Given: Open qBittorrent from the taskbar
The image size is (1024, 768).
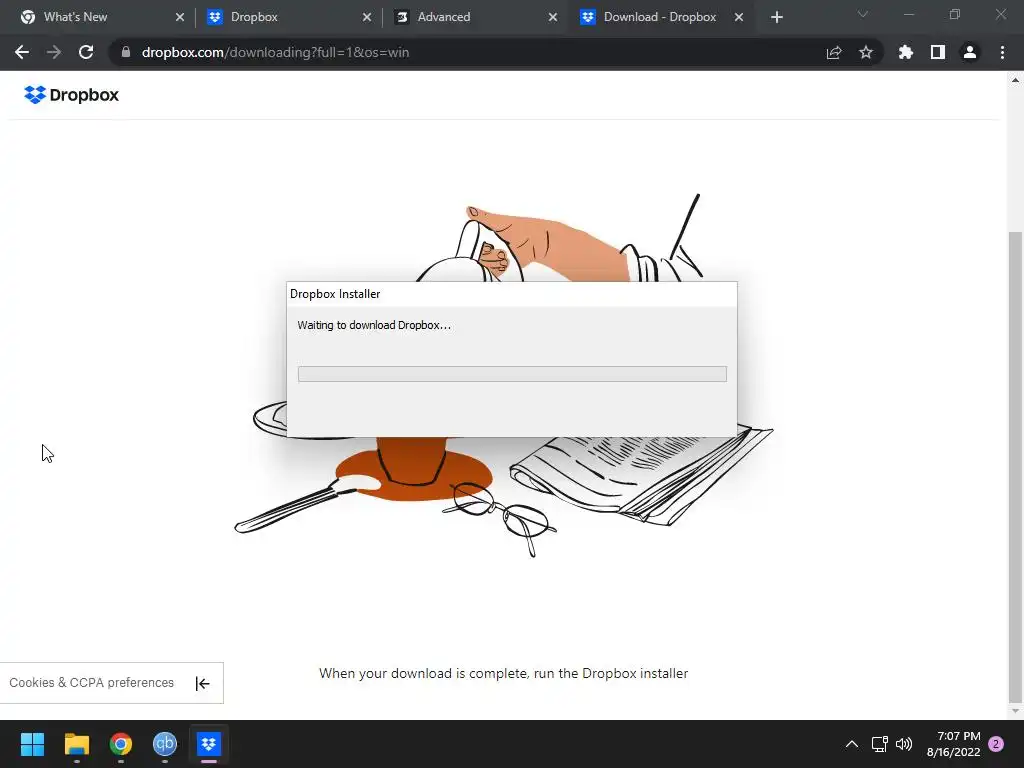Looking at the screenshot, I should [x=165, y=744].
